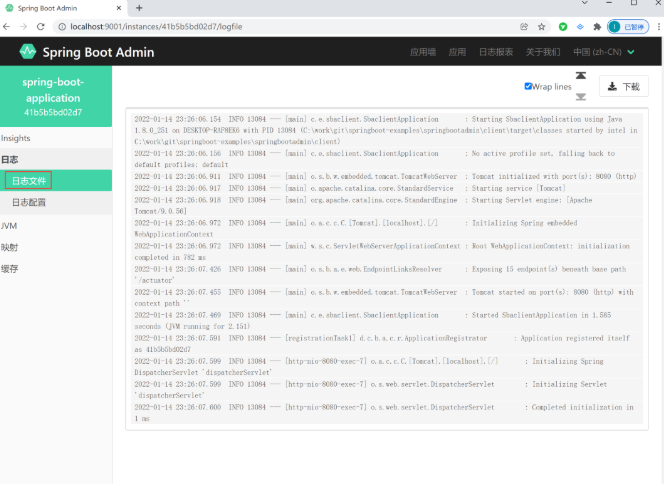Download the log file with 下载 button

[623, 86]
